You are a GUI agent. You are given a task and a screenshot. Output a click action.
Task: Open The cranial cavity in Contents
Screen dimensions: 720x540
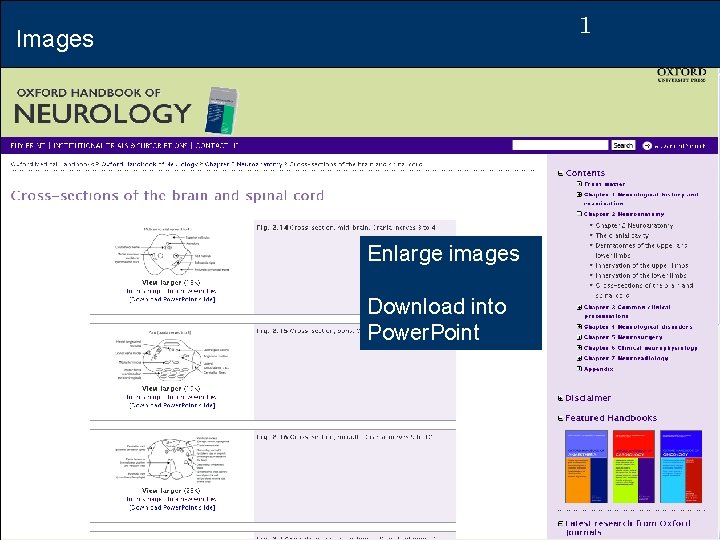622,236
